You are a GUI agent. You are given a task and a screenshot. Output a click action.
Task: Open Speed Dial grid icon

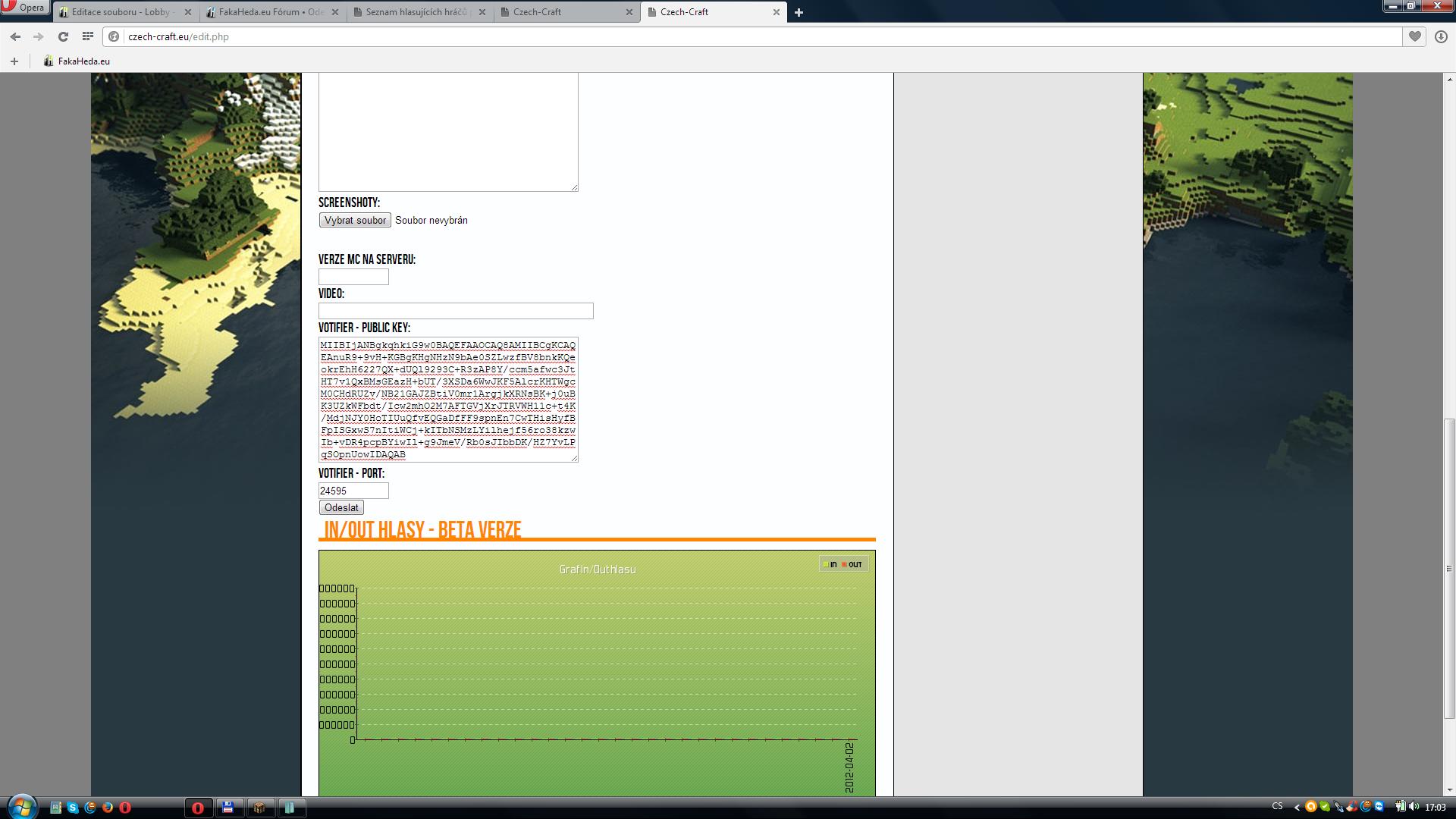coord(88,36)
